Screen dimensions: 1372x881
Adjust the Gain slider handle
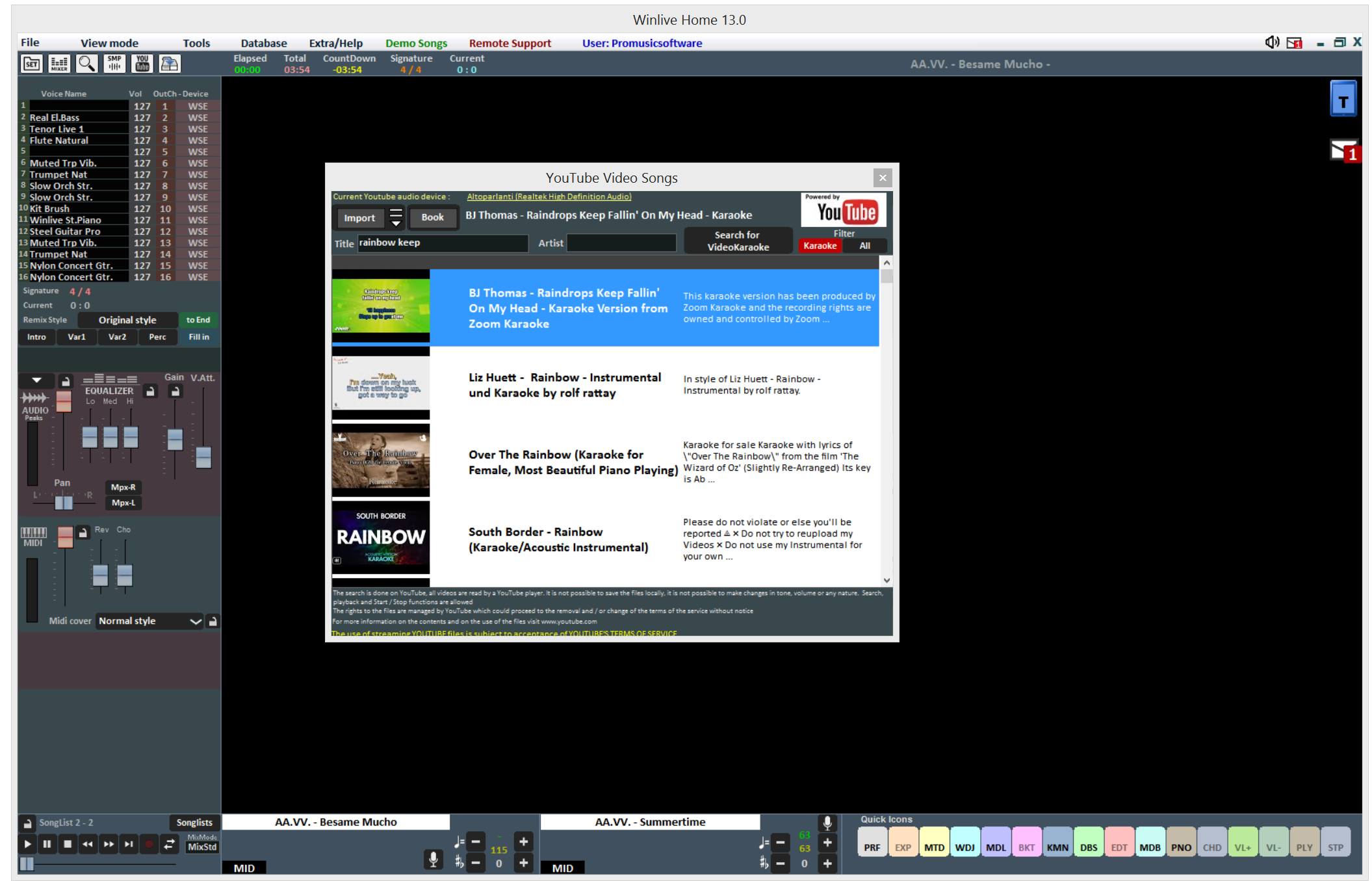(x=175, y=440)
